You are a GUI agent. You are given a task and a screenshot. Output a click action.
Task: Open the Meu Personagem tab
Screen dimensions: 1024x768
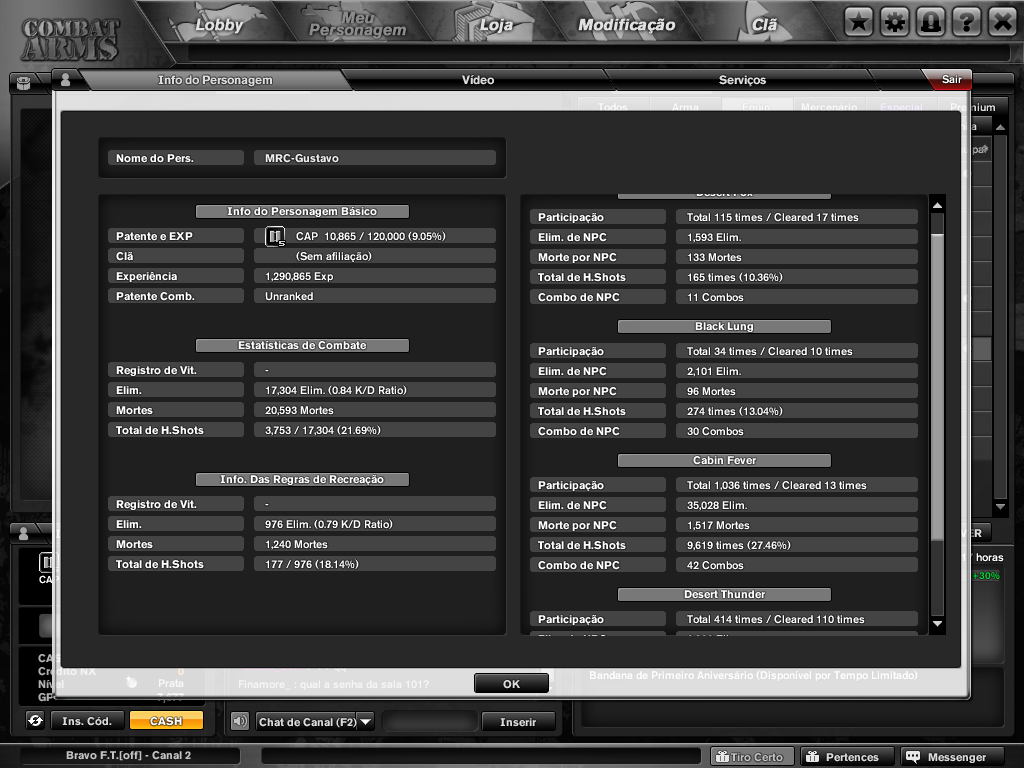coord(357,24)
